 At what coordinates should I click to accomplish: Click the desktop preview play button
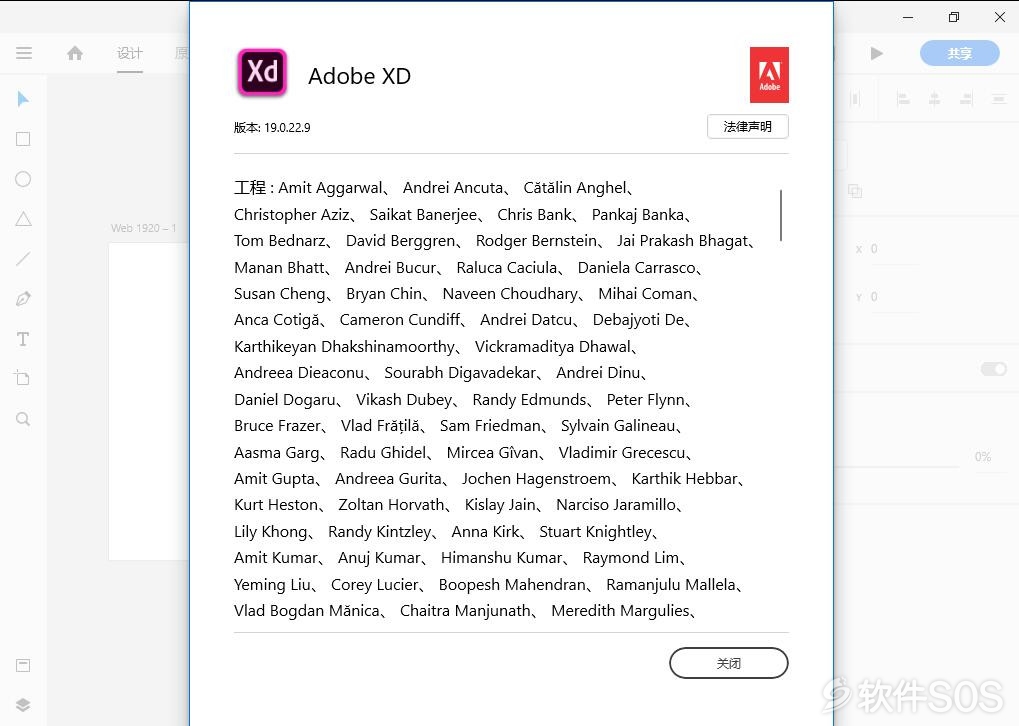click(x=877, y=53)
